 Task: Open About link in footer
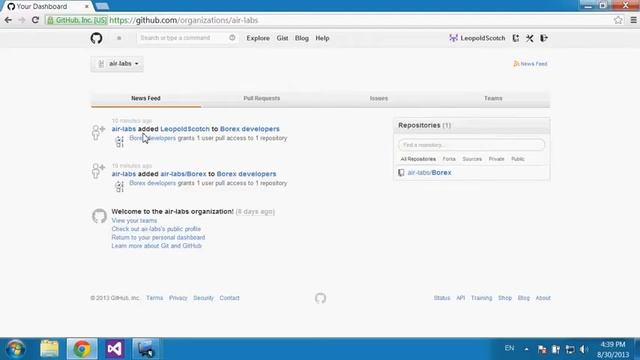point(543,298)
